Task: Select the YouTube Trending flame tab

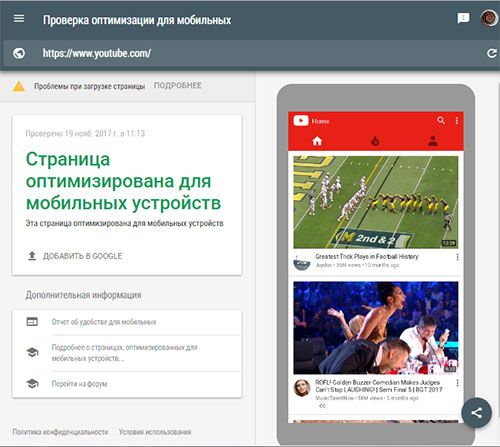Action: click(375, 142)
